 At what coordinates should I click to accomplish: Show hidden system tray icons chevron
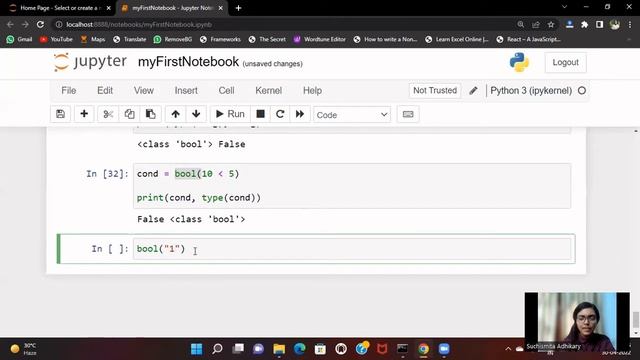coord(508,349)
